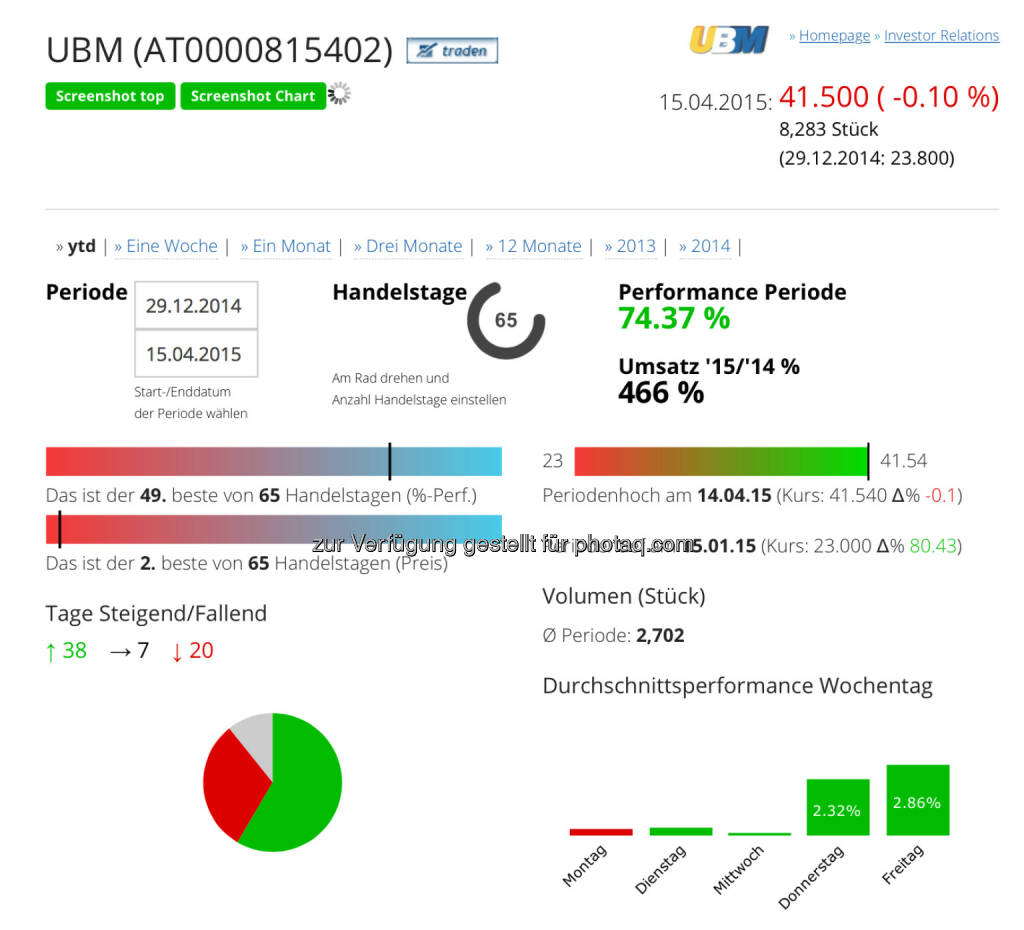Click the (29.12.2014: 23.800) reference text

(x=867, y=158)
